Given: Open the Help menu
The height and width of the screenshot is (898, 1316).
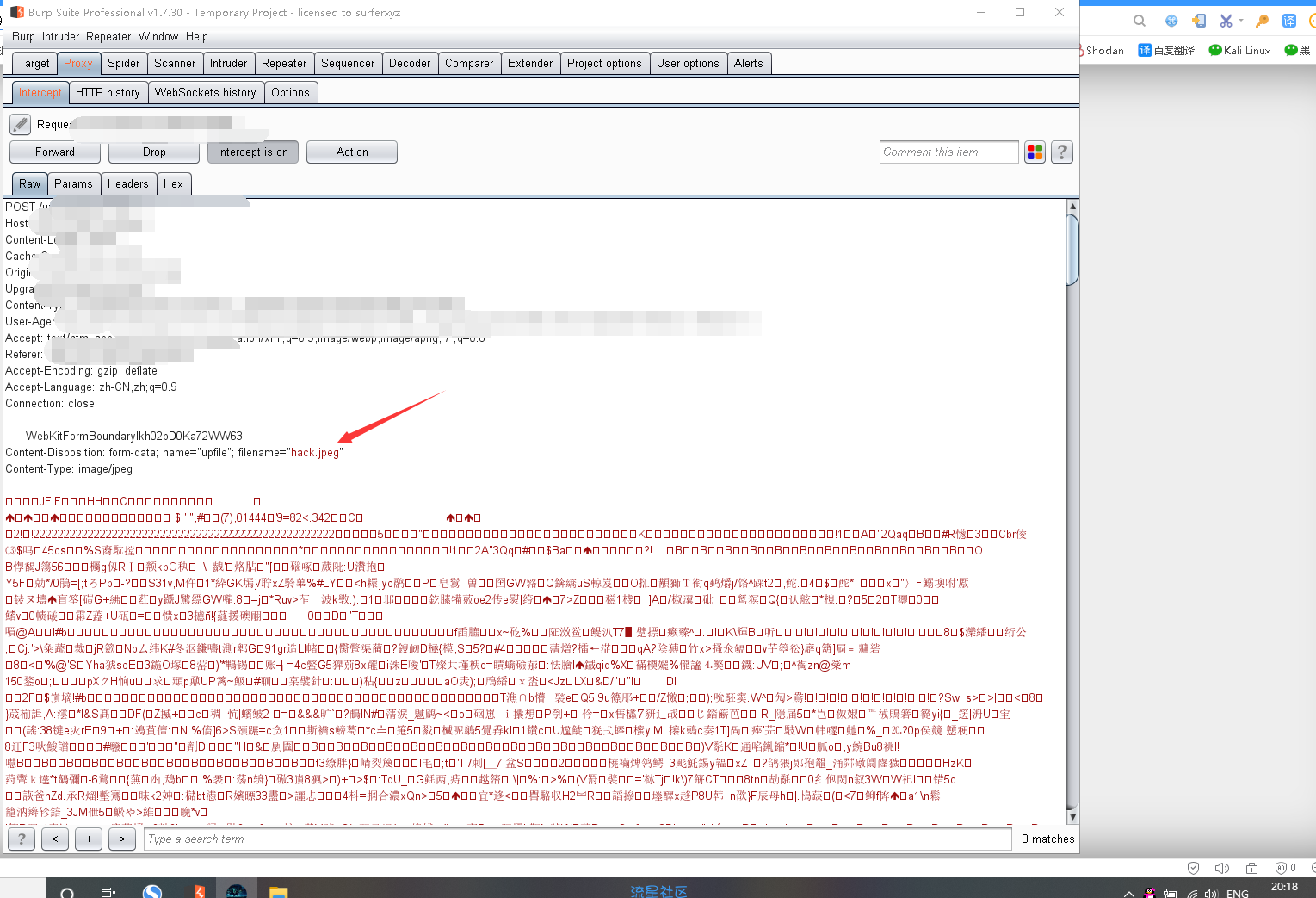Looking at the screenshot, I should (197, 36).
